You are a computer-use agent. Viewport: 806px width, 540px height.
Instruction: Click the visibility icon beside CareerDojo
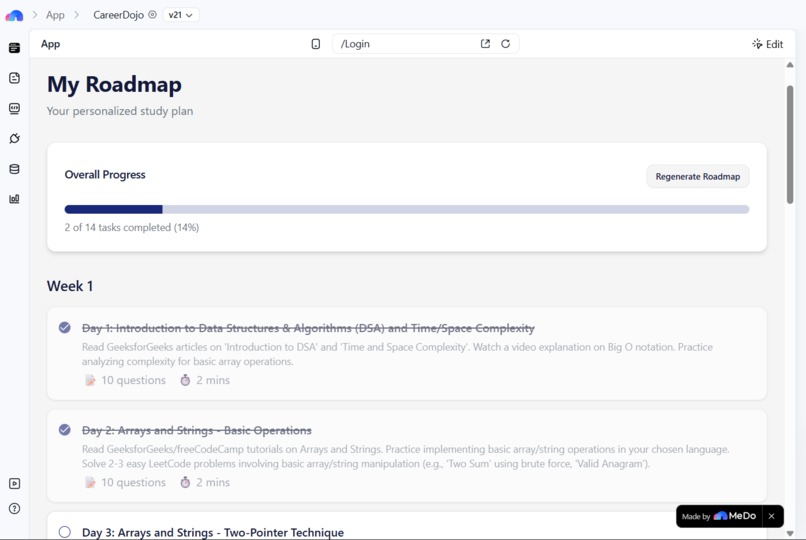pos(152,15)
